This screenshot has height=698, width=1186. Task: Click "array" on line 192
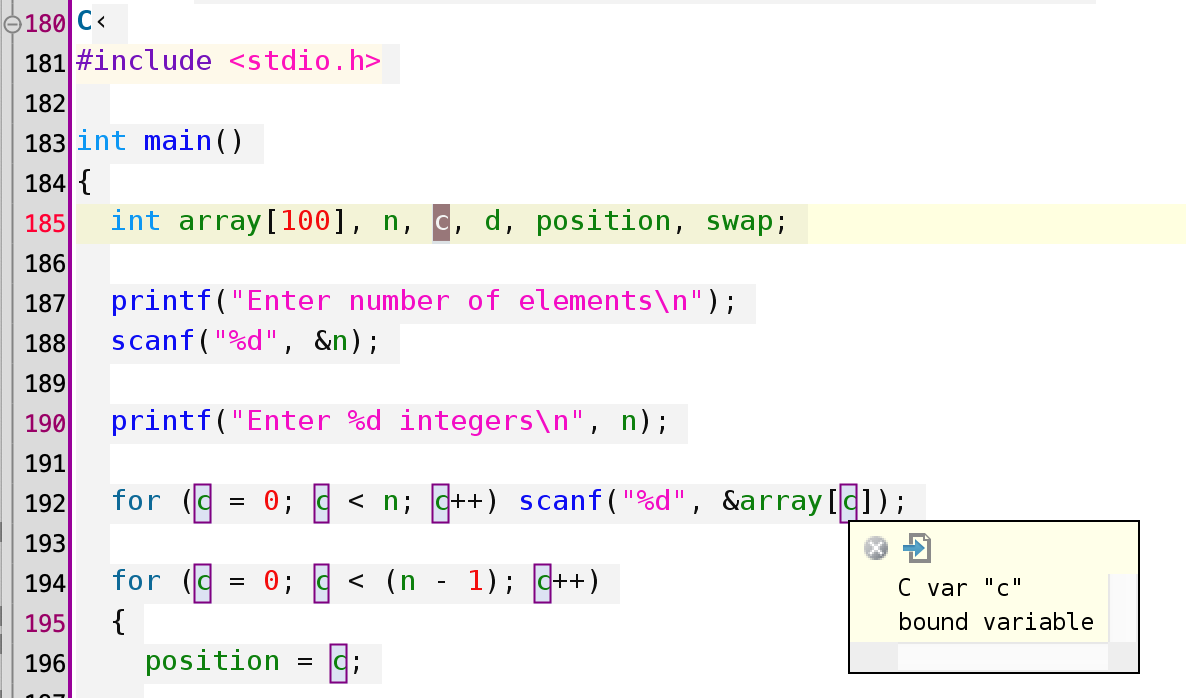[x=781, y=501]
